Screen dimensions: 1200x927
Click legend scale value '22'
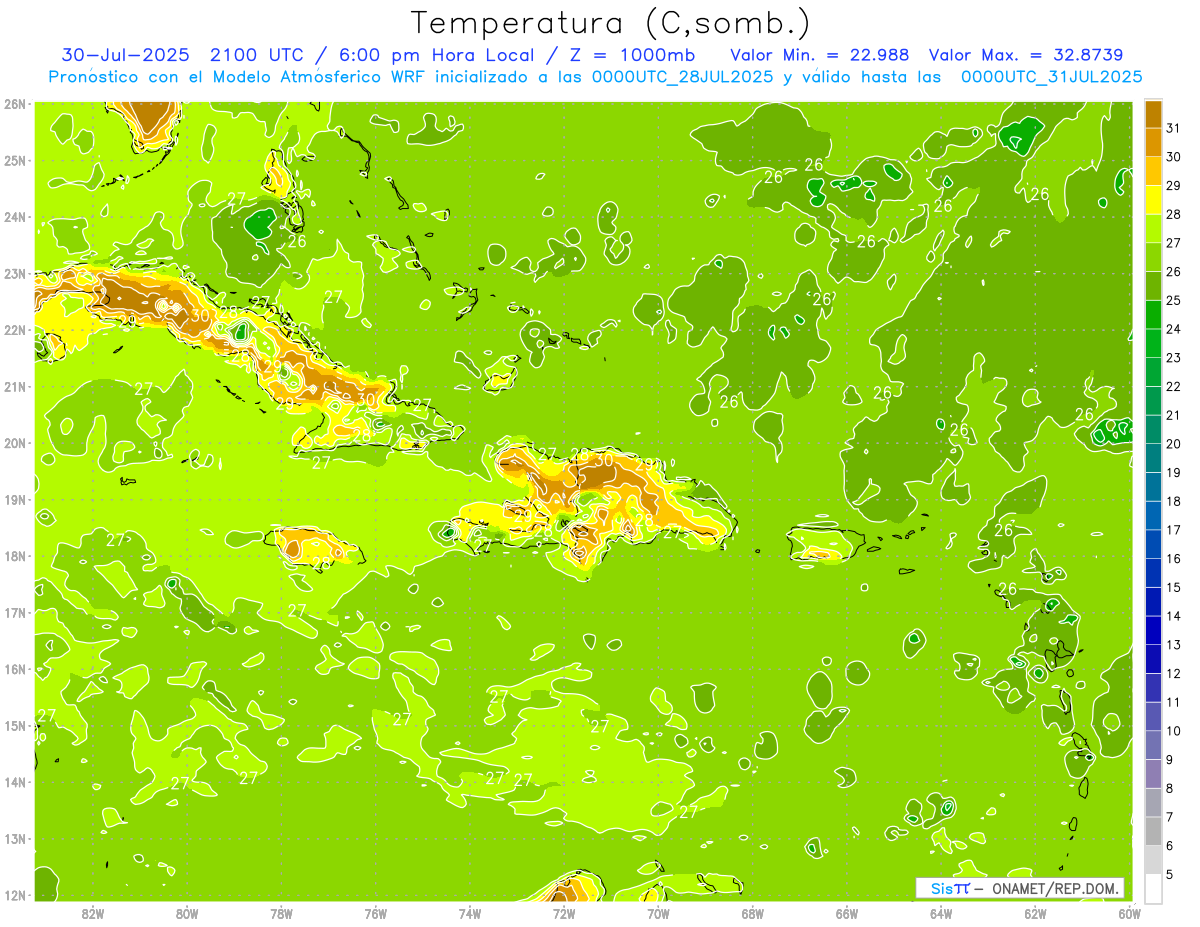coord(1173,387)
